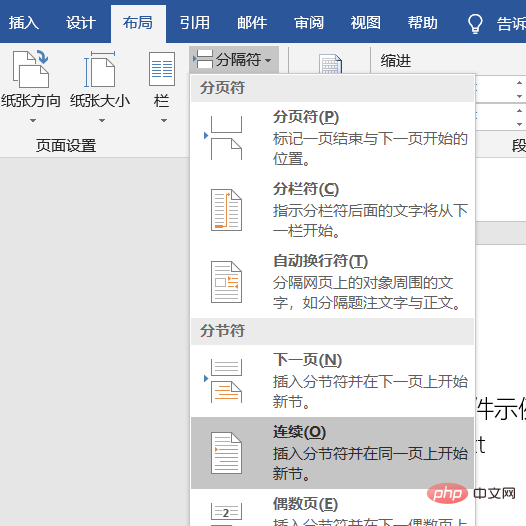
Task: Expand the 栏 dropdown arrow
Action: (164, 120)
